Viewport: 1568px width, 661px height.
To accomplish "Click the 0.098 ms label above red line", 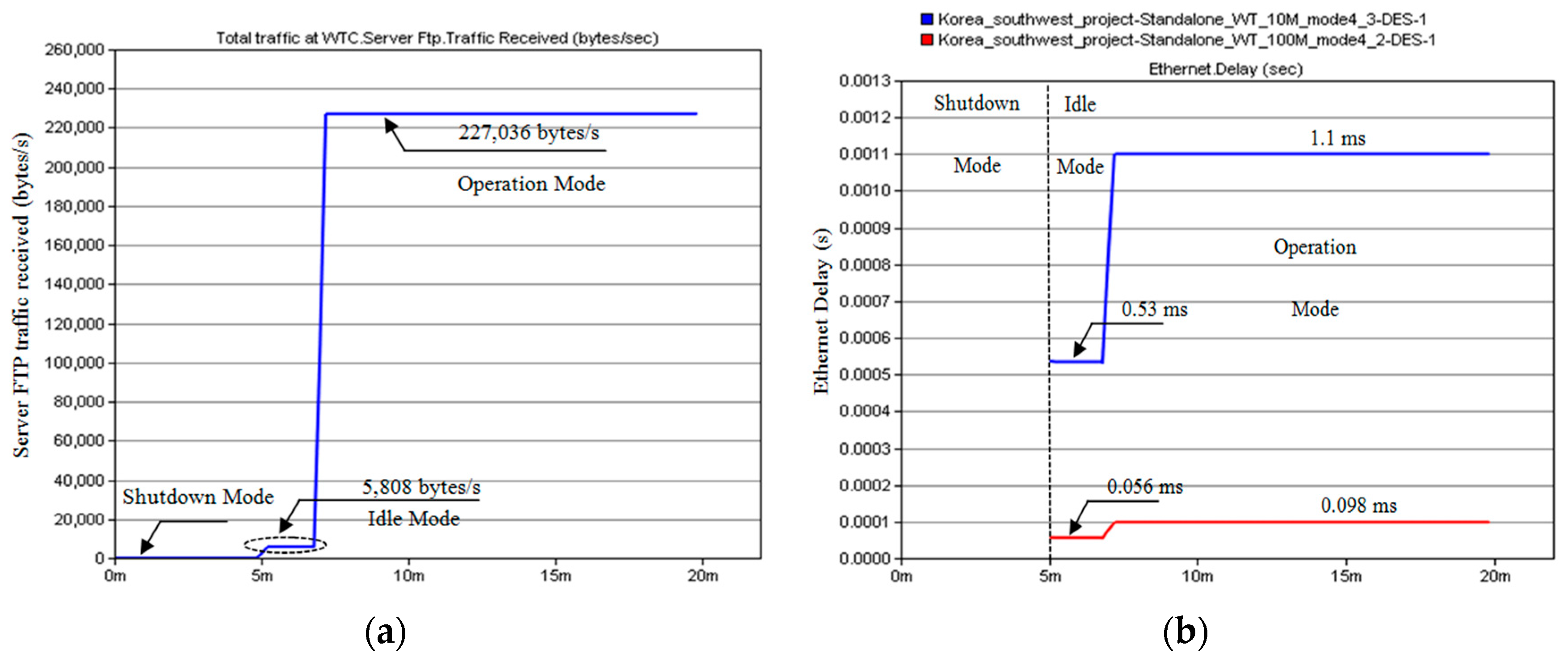I will click(x=1358, y=505).
